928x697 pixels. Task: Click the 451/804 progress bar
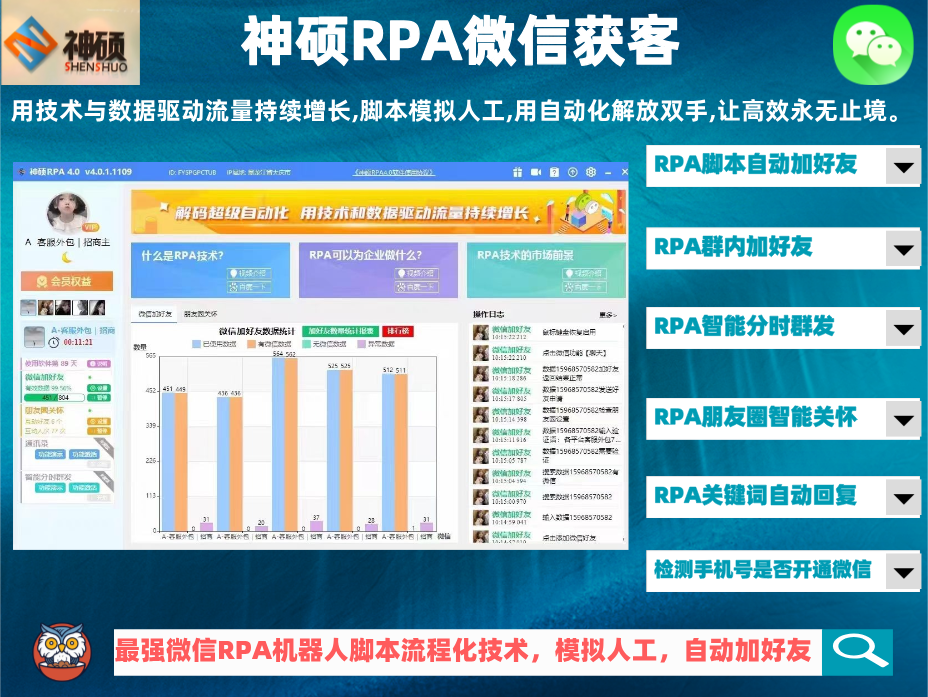55,398
